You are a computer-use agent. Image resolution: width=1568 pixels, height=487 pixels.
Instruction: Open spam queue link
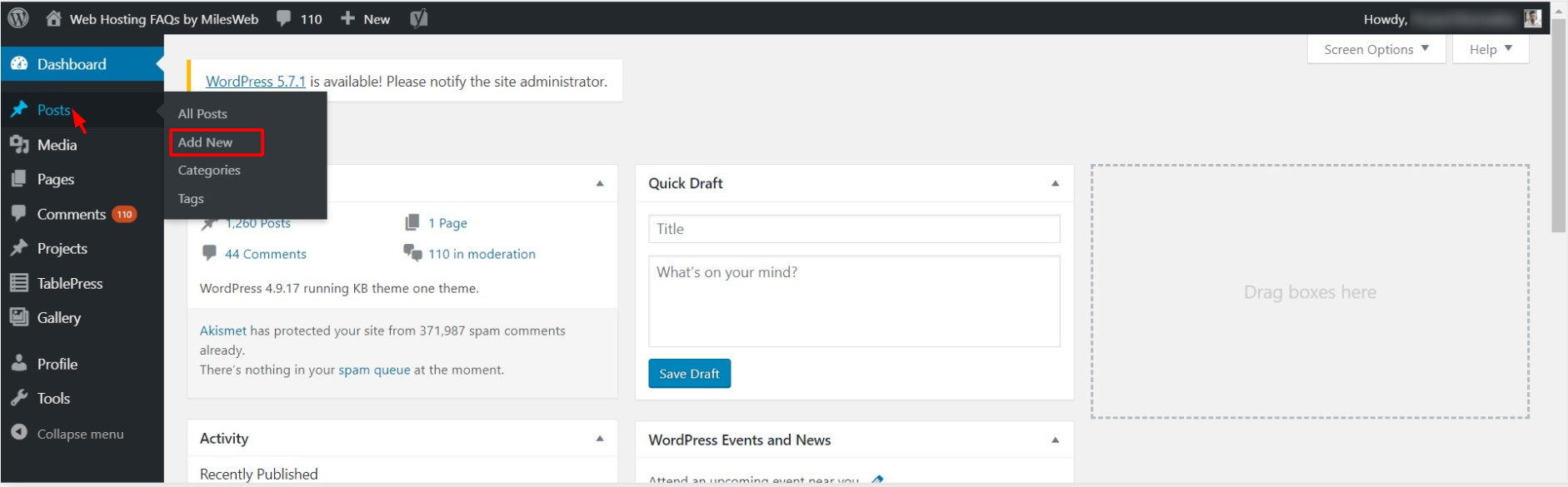pyautogui.click(x=374, y=370)
